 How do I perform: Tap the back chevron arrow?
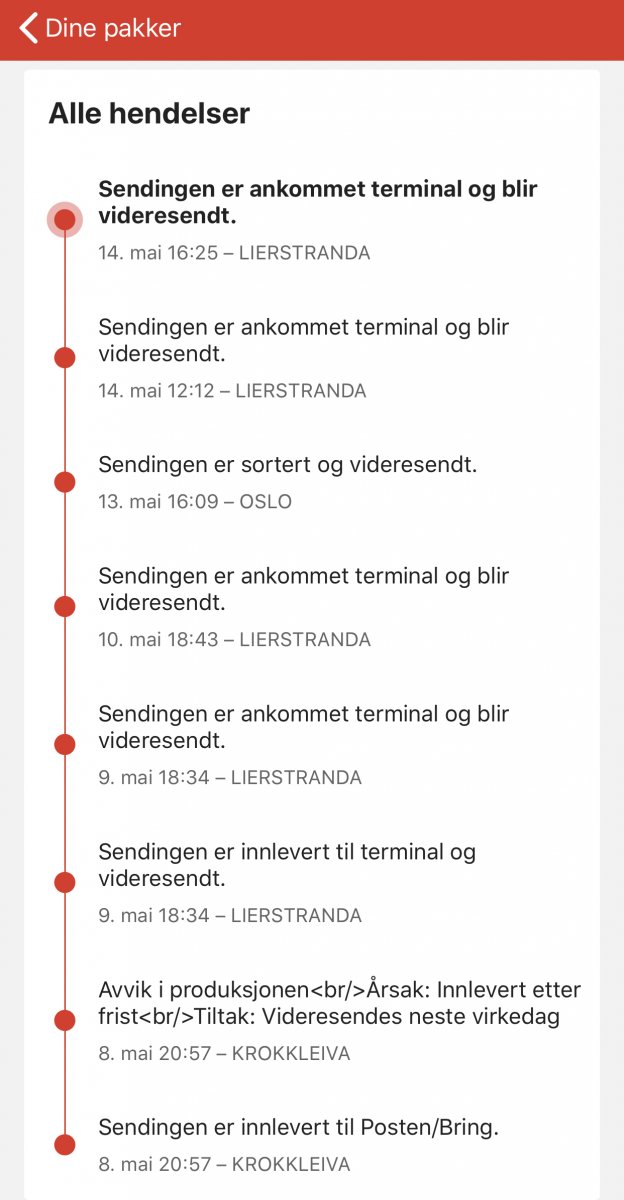point(28,28)
